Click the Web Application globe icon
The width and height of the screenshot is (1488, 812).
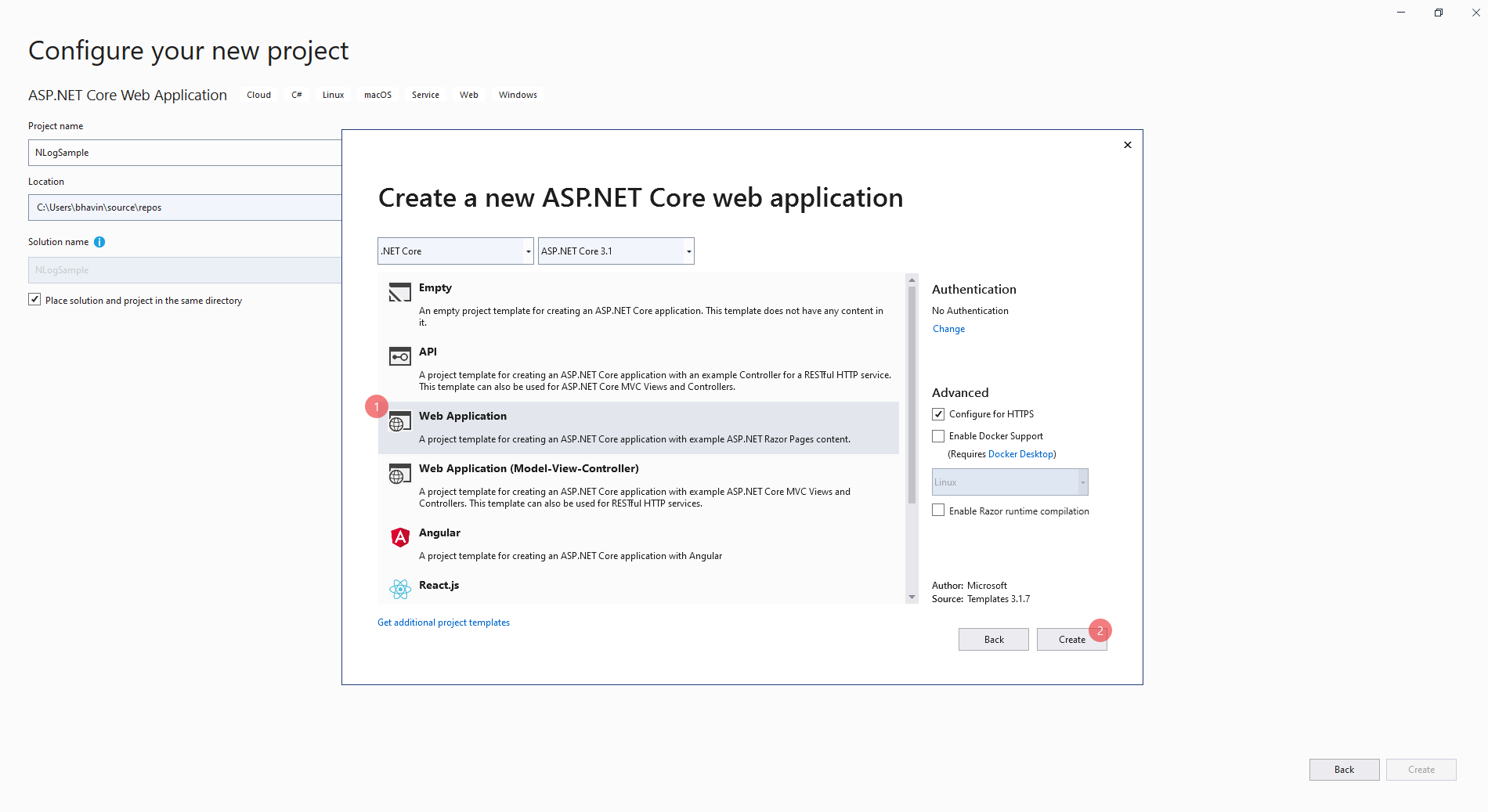coord(399,421)
